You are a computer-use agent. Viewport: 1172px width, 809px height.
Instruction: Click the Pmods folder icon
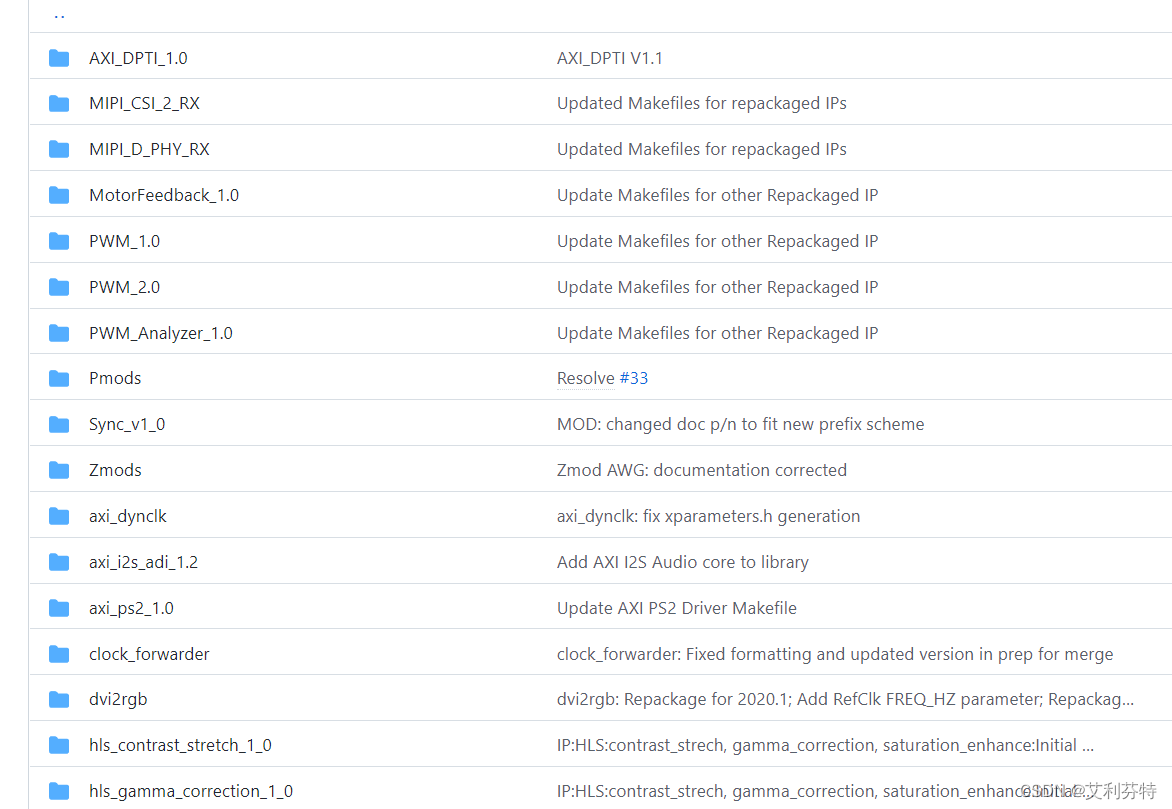click(x=59, y=378)
